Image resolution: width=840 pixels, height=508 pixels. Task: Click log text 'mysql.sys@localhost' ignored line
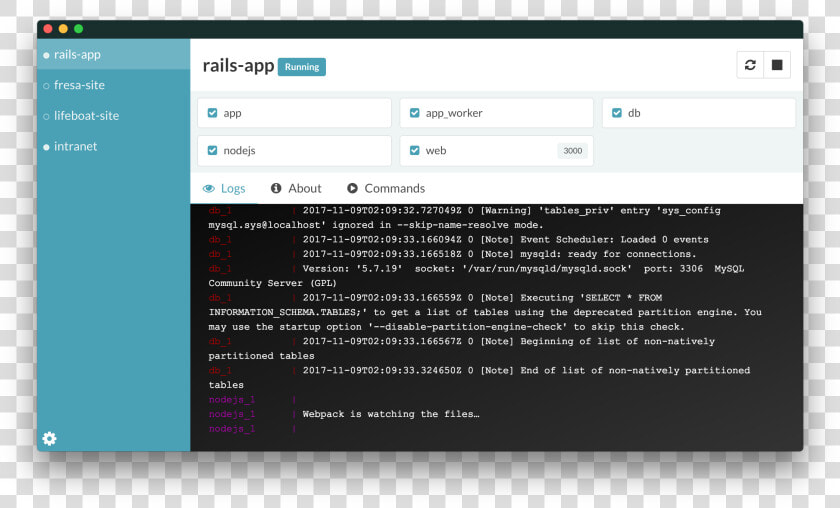point(376,225)
